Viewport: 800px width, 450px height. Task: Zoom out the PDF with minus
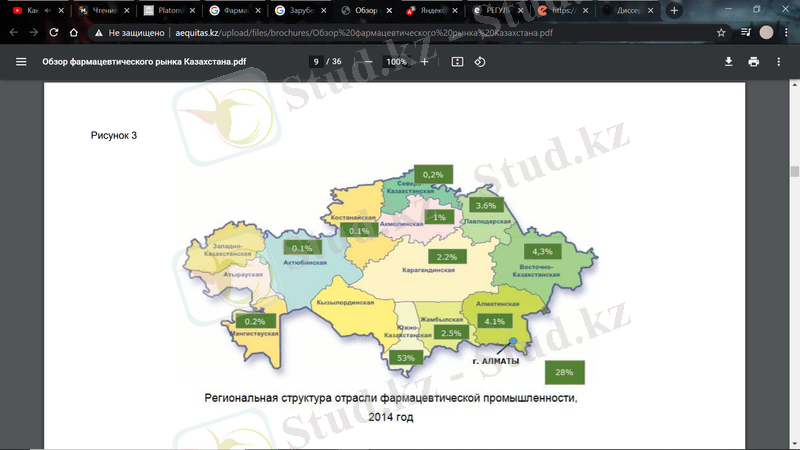click(x=368, y=62)
